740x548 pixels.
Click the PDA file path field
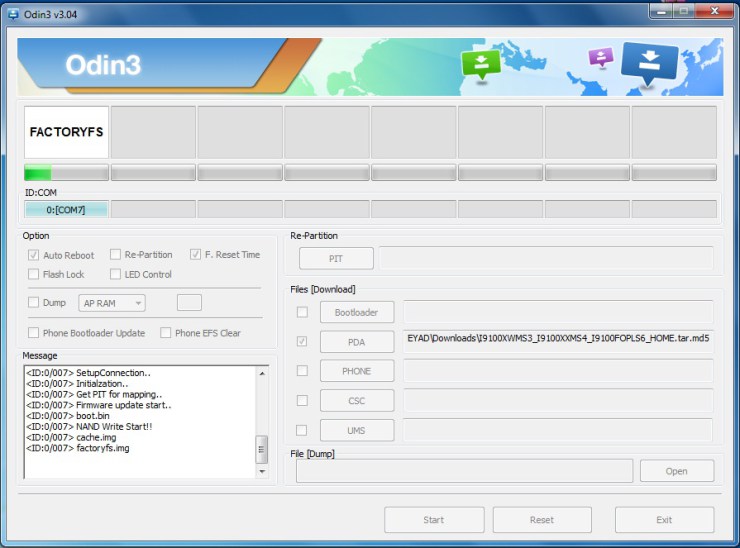click(557, 340)
